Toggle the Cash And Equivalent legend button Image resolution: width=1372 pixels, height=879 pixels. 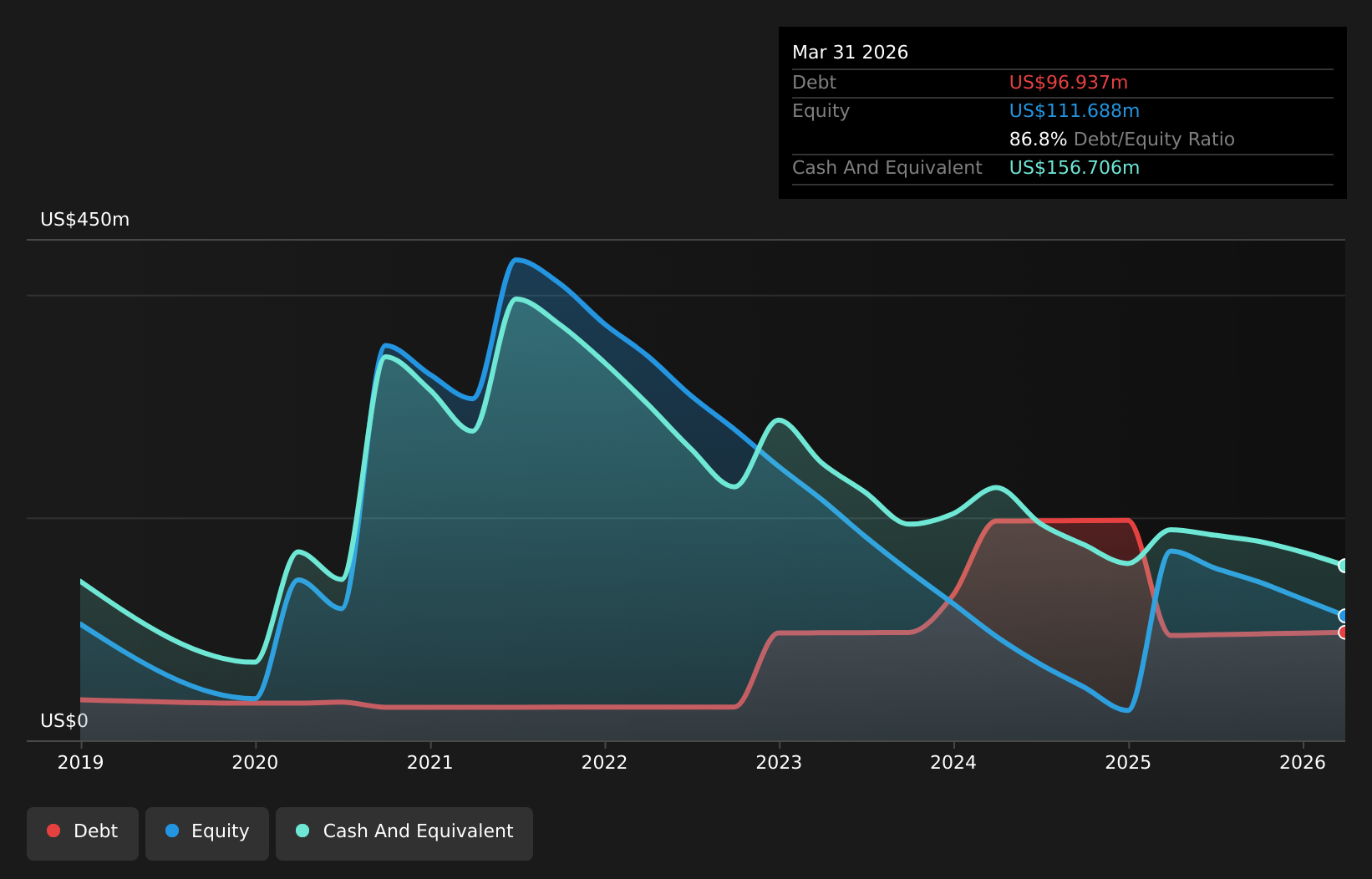404,833
